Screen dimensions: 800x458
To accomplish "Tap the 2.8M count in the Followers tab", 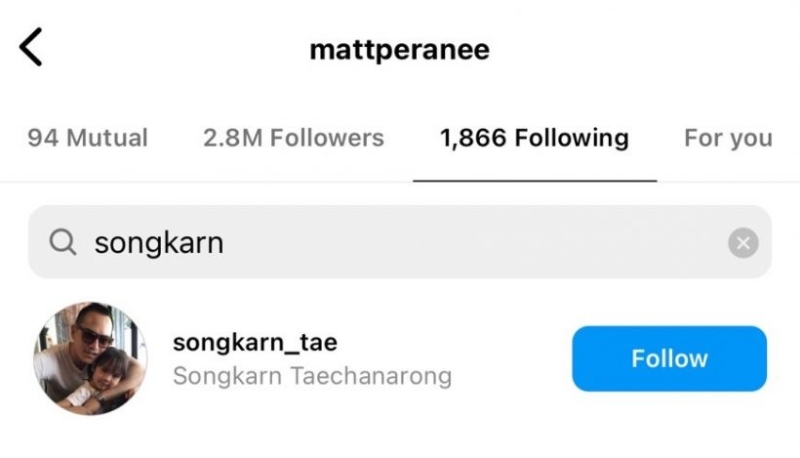I will pyautogui.click(x=233, y=138).
